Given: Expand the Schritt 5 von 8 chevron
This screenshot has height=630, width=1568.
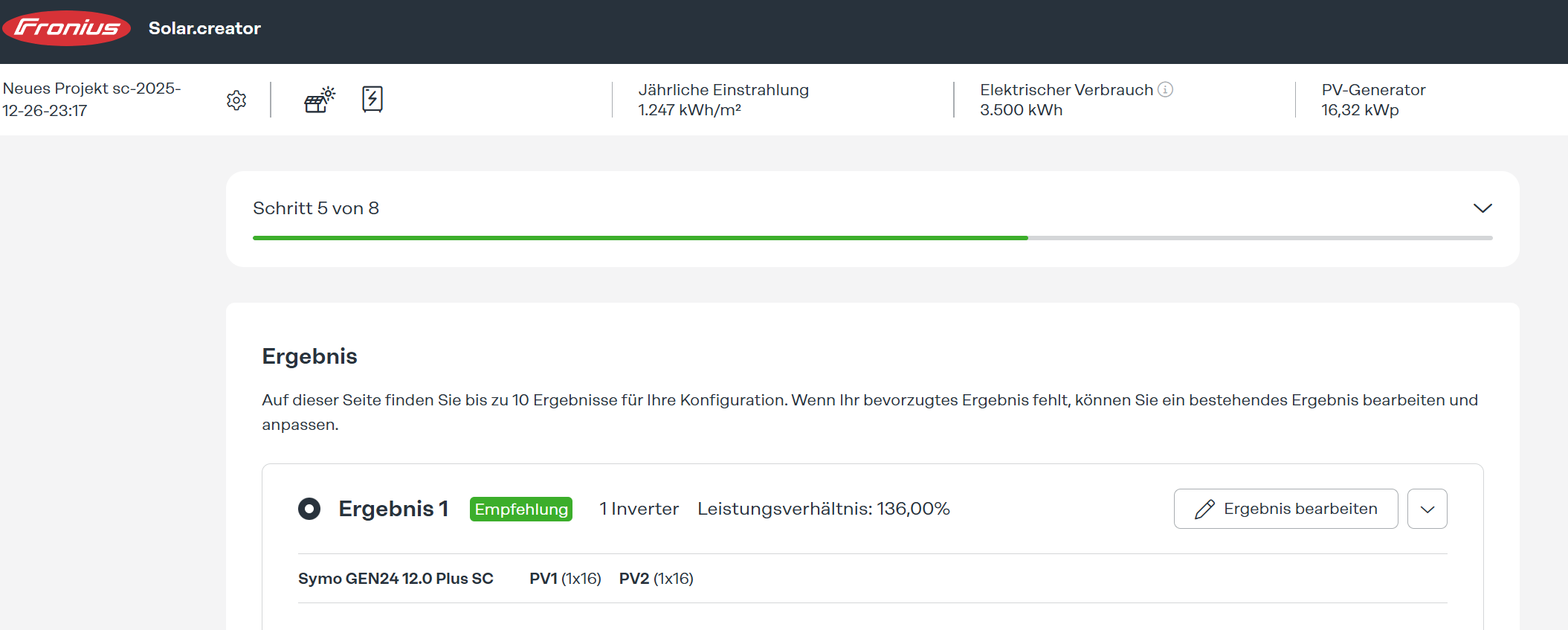Looking at the screenshot, I should (1482, 208).
